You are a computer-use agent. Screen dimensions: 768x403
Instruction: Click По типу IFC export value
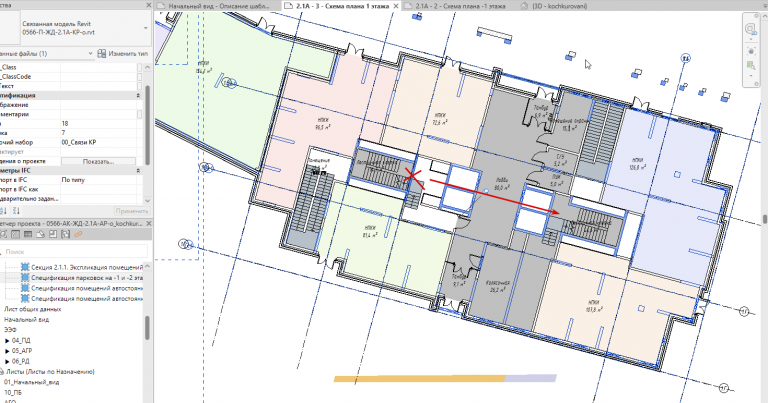point(73,180)
